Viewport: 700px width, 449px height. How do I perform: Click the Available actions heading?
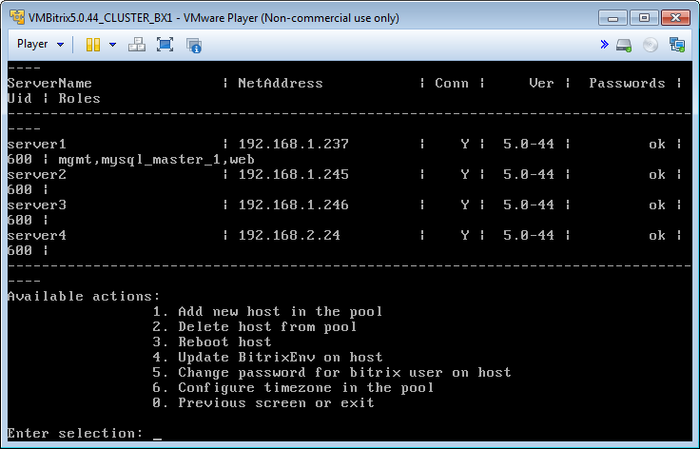83,296
